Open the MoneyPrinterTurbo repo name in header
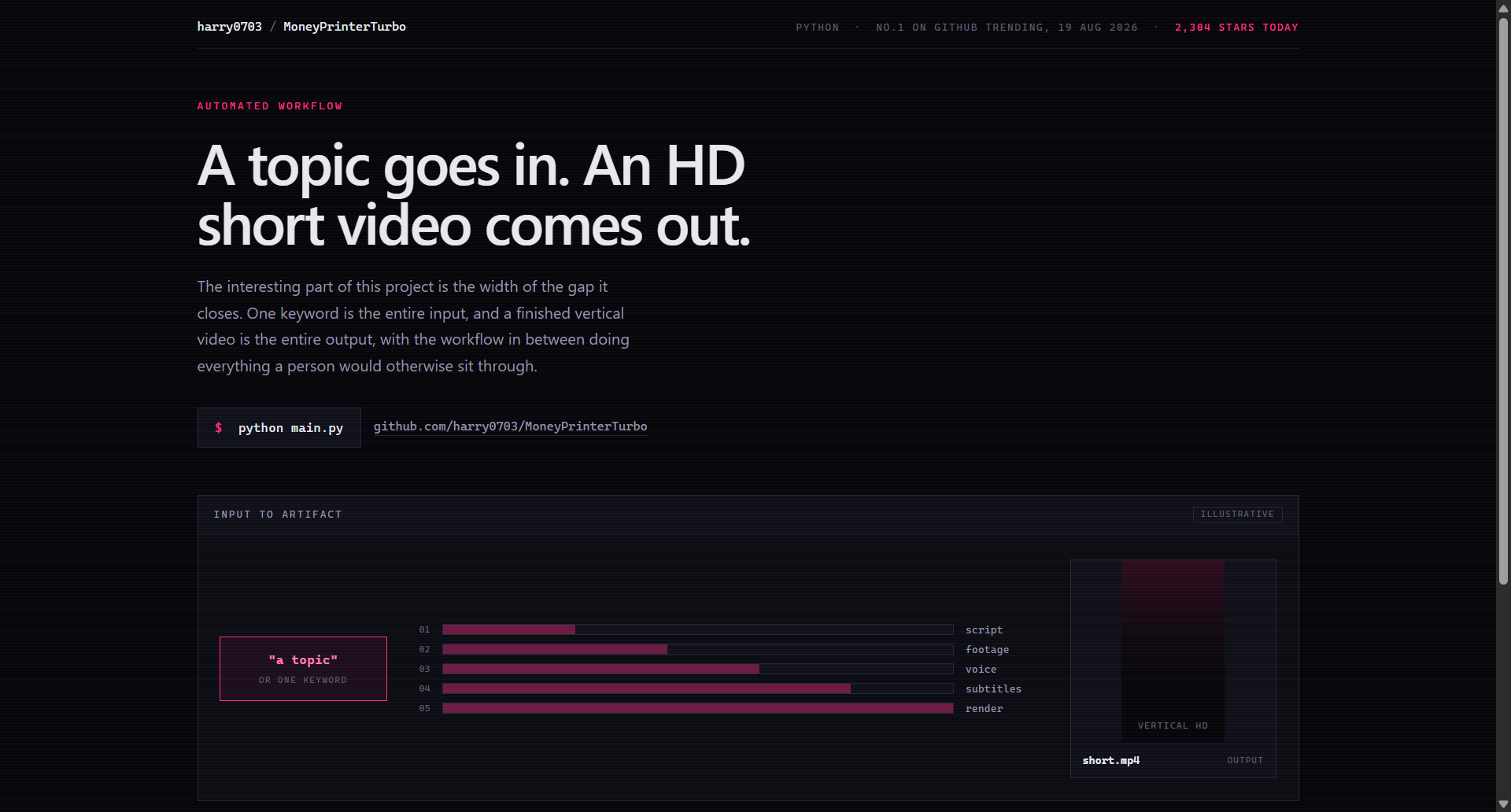Image resolution: width=1511 pixels, height=812 pixels. 344,27
